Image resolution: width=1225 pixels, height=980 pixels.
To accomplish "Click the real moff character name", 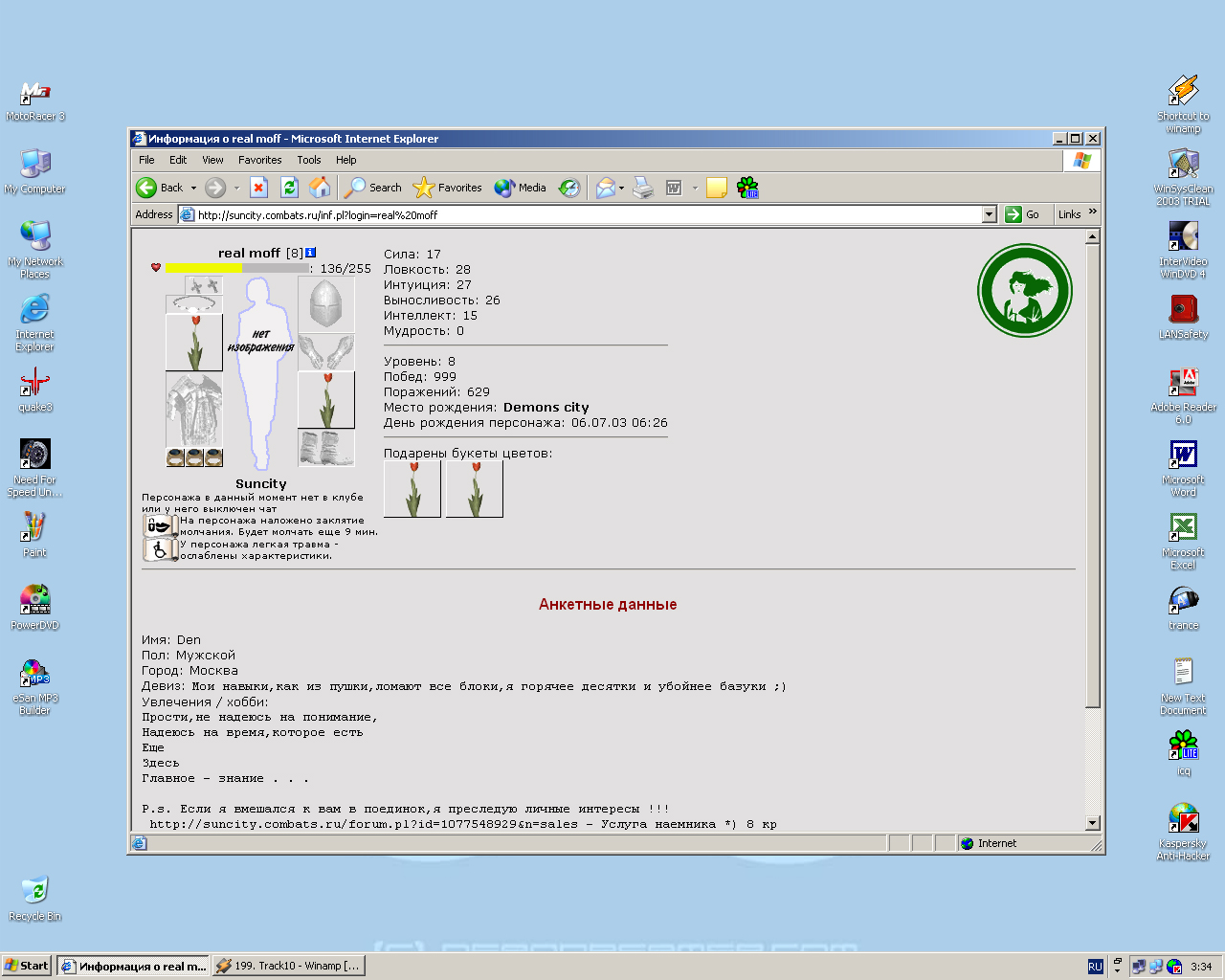I will (x=249, y=253).
